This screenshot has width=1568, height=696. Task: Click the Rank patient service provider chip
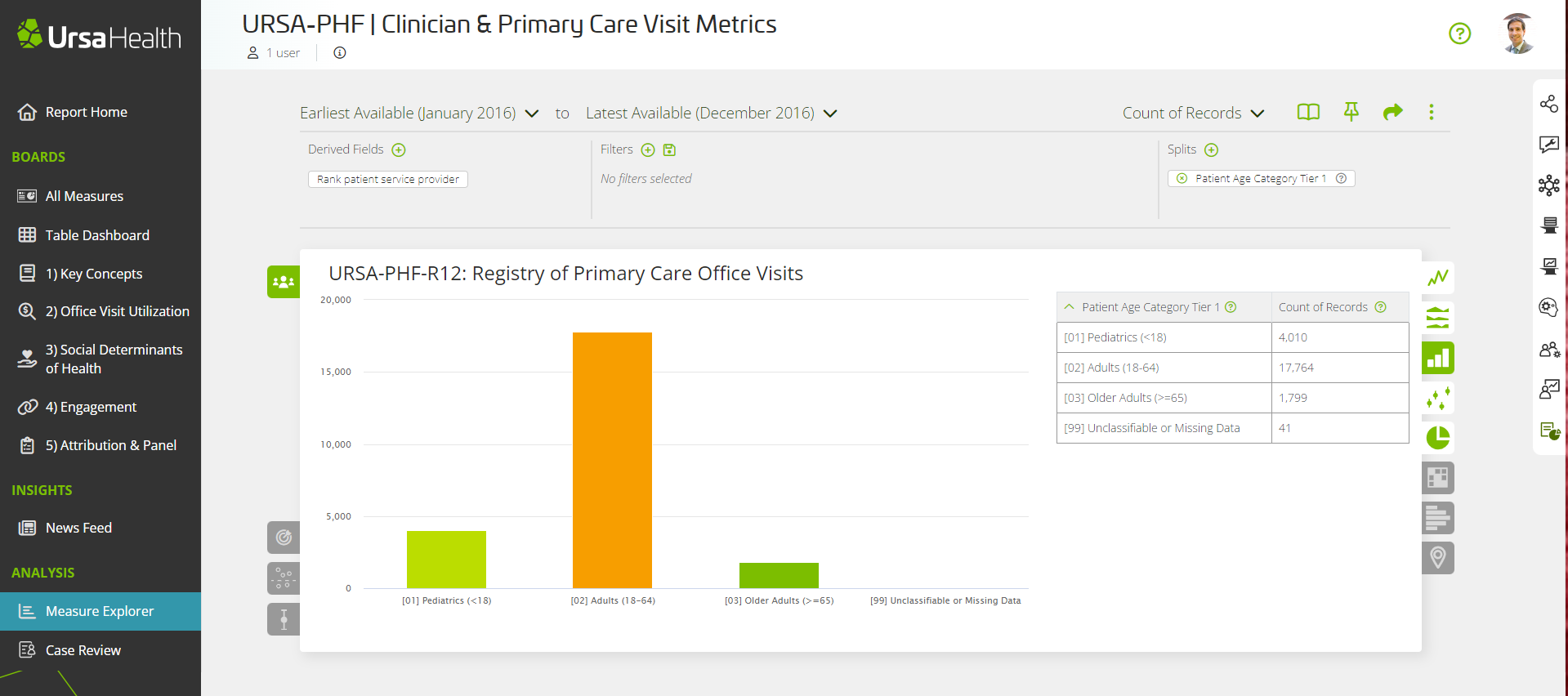tap(388, 179)
